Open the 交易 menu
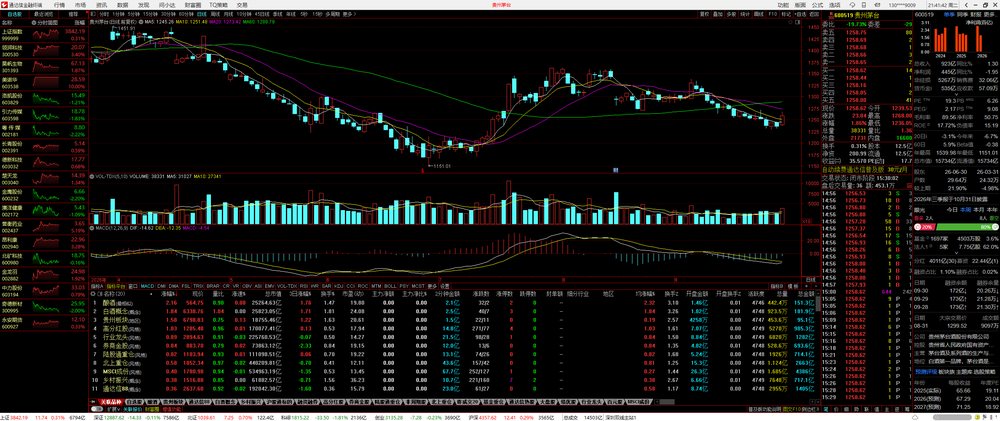The height and width of the screenshot is (421, 1000). 242,4
